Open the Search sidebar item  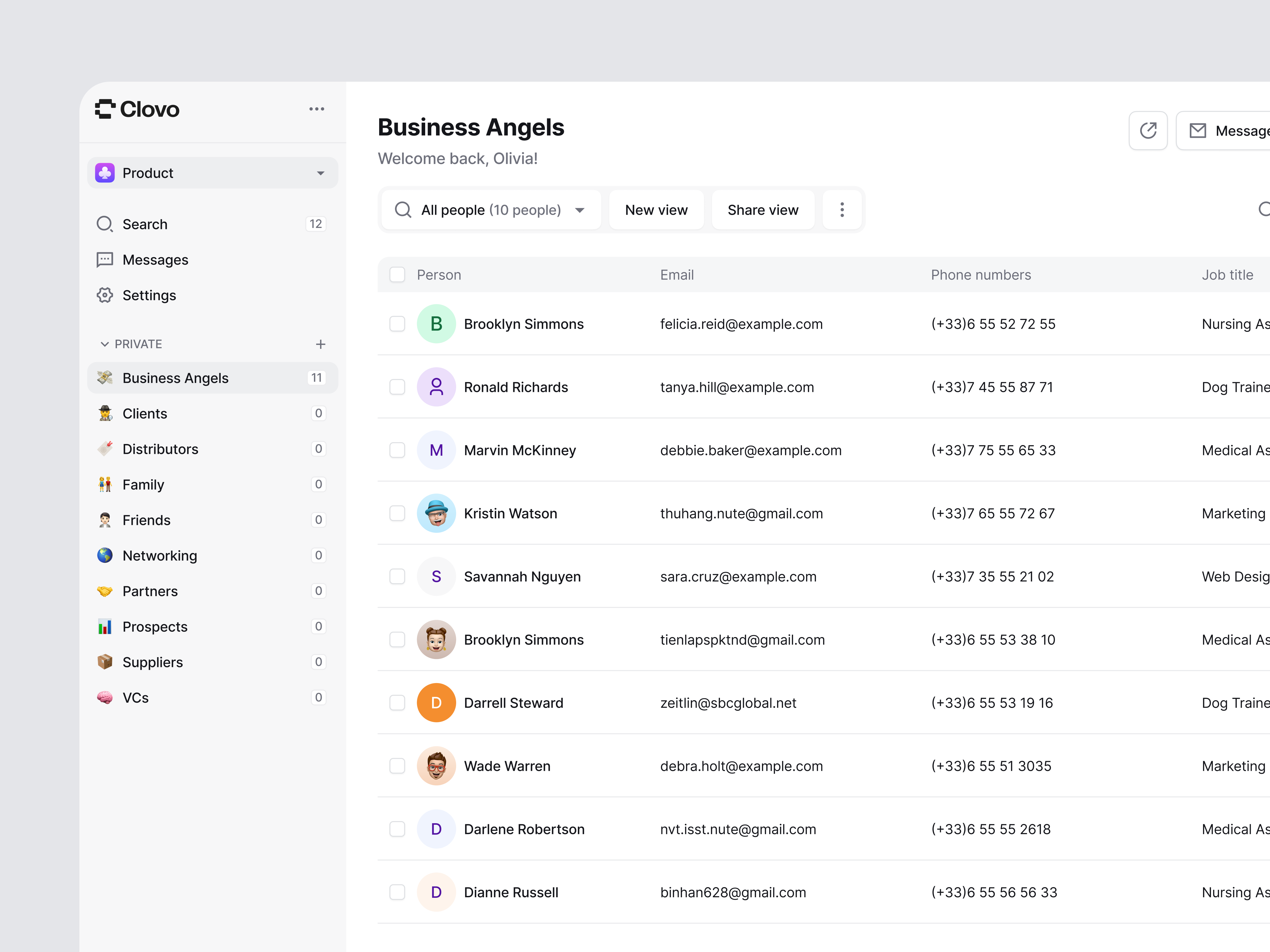point(145,224)
